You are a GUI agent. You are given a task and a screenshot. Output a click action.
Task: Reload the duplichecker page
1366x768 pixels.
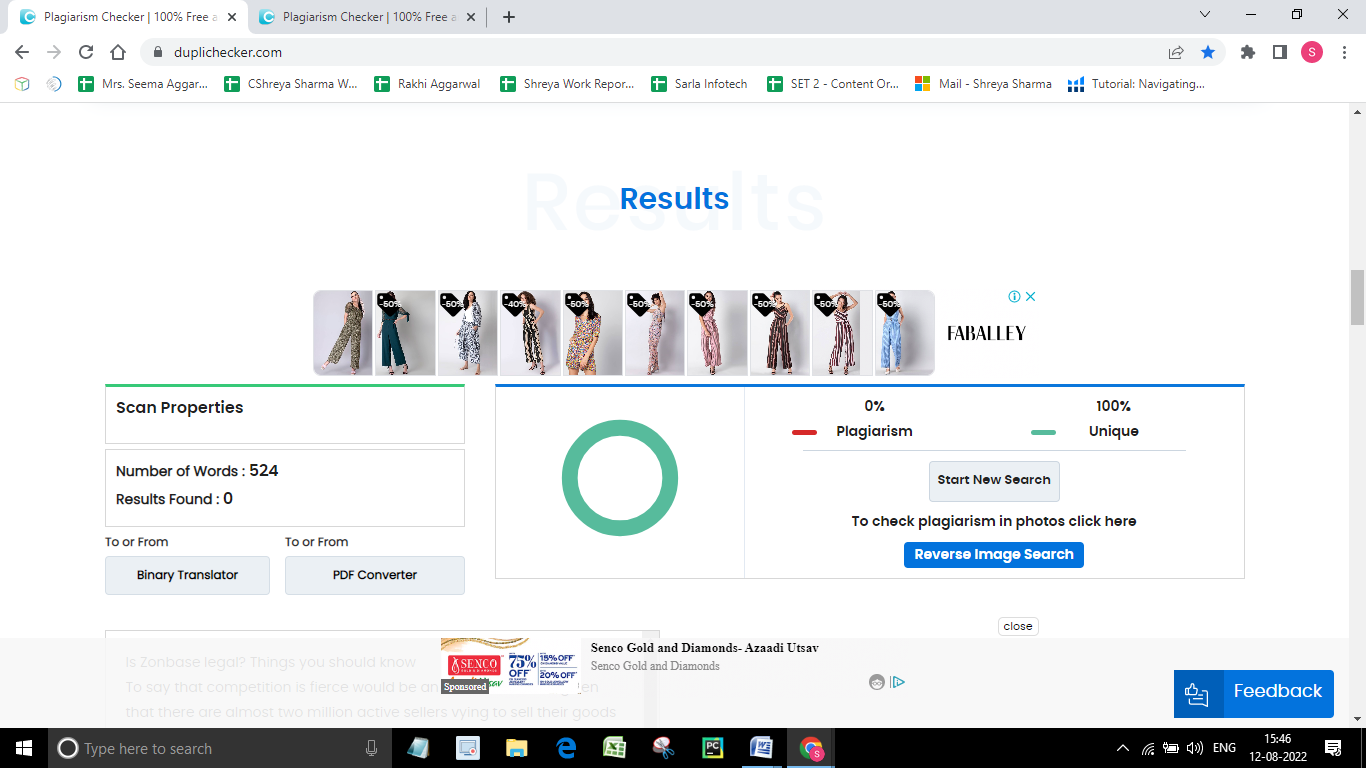[86, 52]
